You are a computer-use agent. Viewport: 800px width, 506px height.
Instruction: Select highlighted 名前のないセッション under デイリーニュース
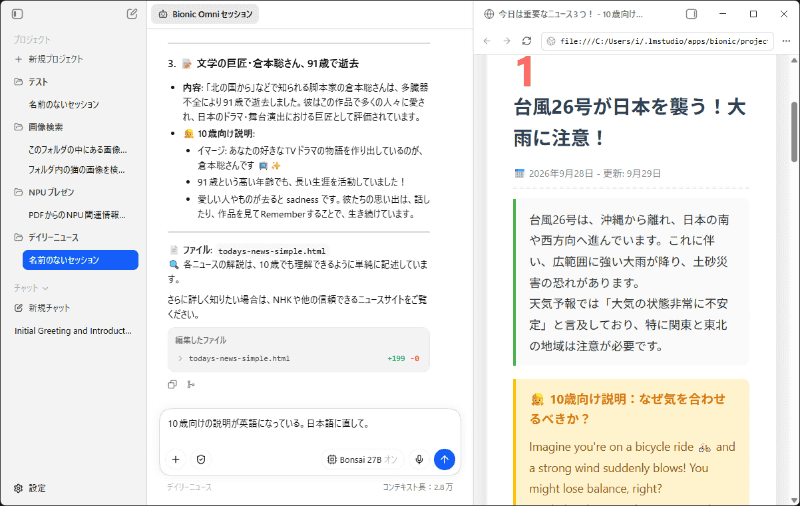coord(81,260)
